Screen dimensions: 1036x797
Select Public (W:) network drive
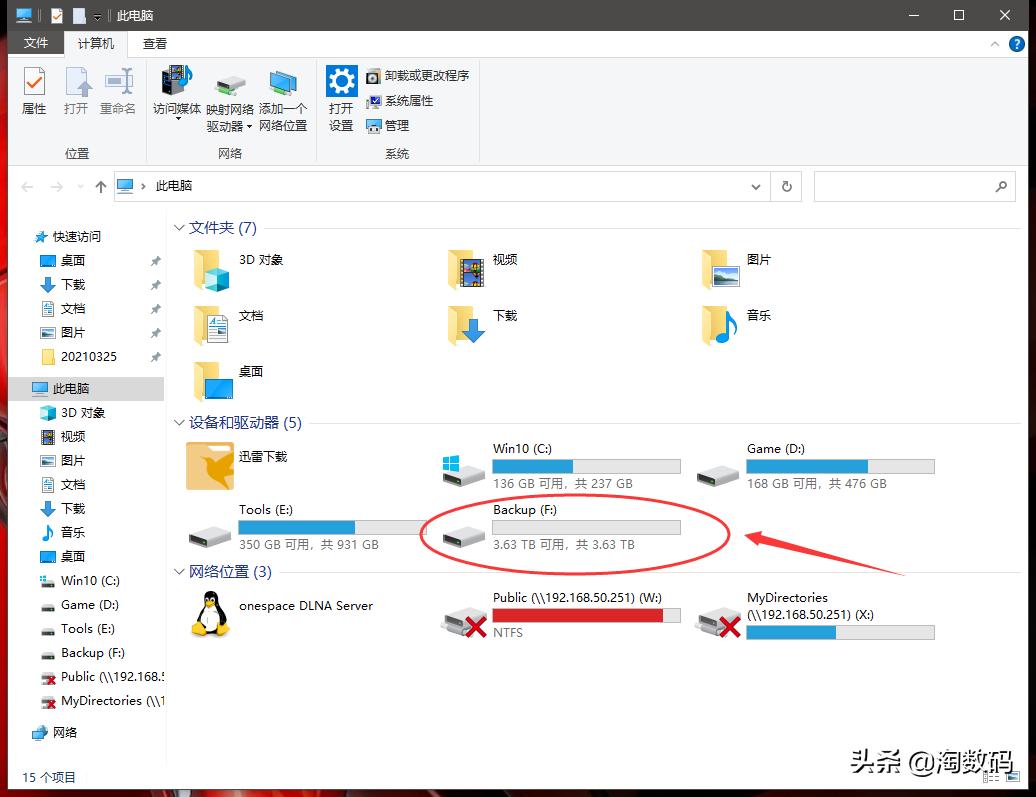coord(561,615)
